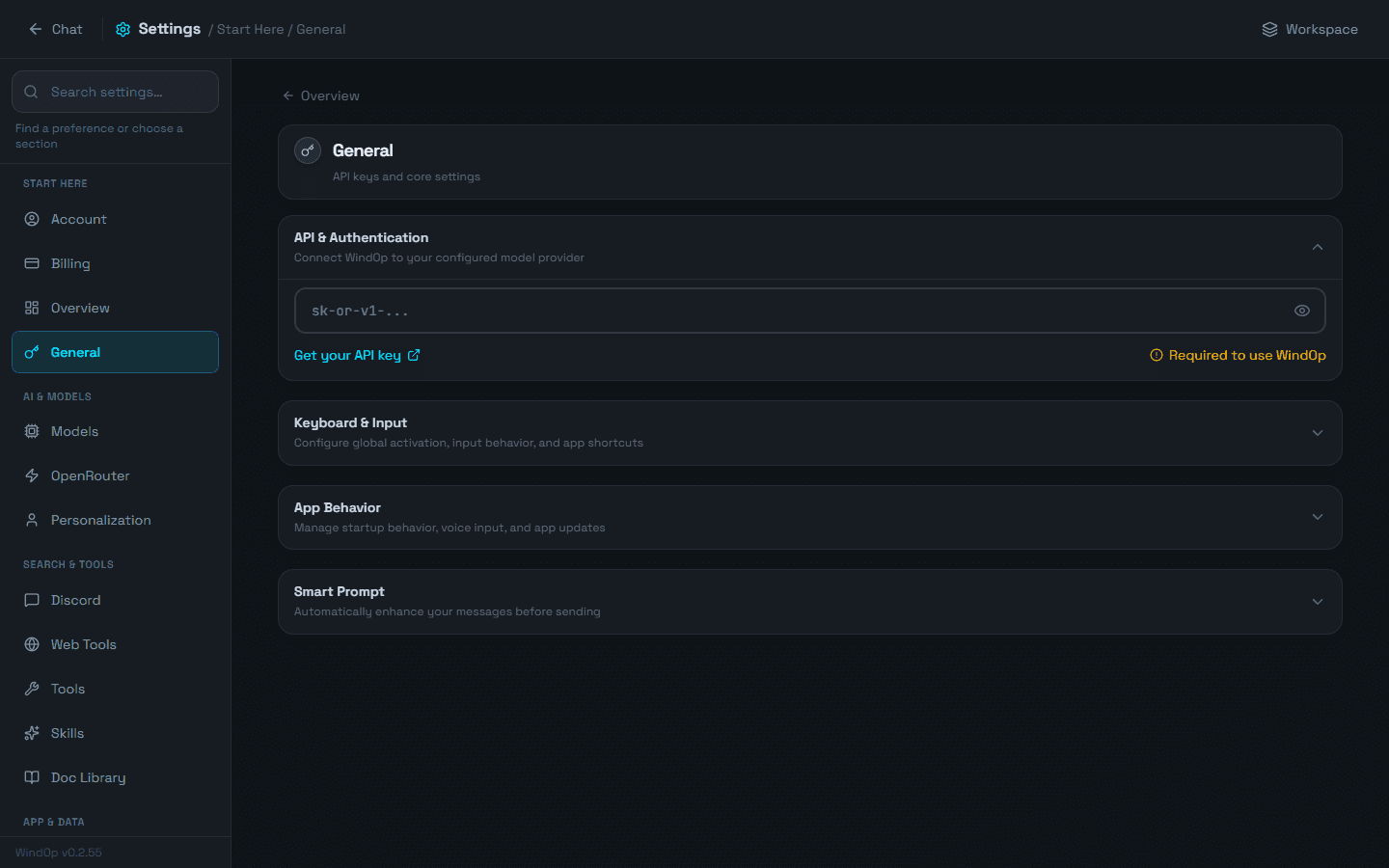Expand the App Behavior section
1389x868 pixels.
pyautogui.click(x=810, y=517)
